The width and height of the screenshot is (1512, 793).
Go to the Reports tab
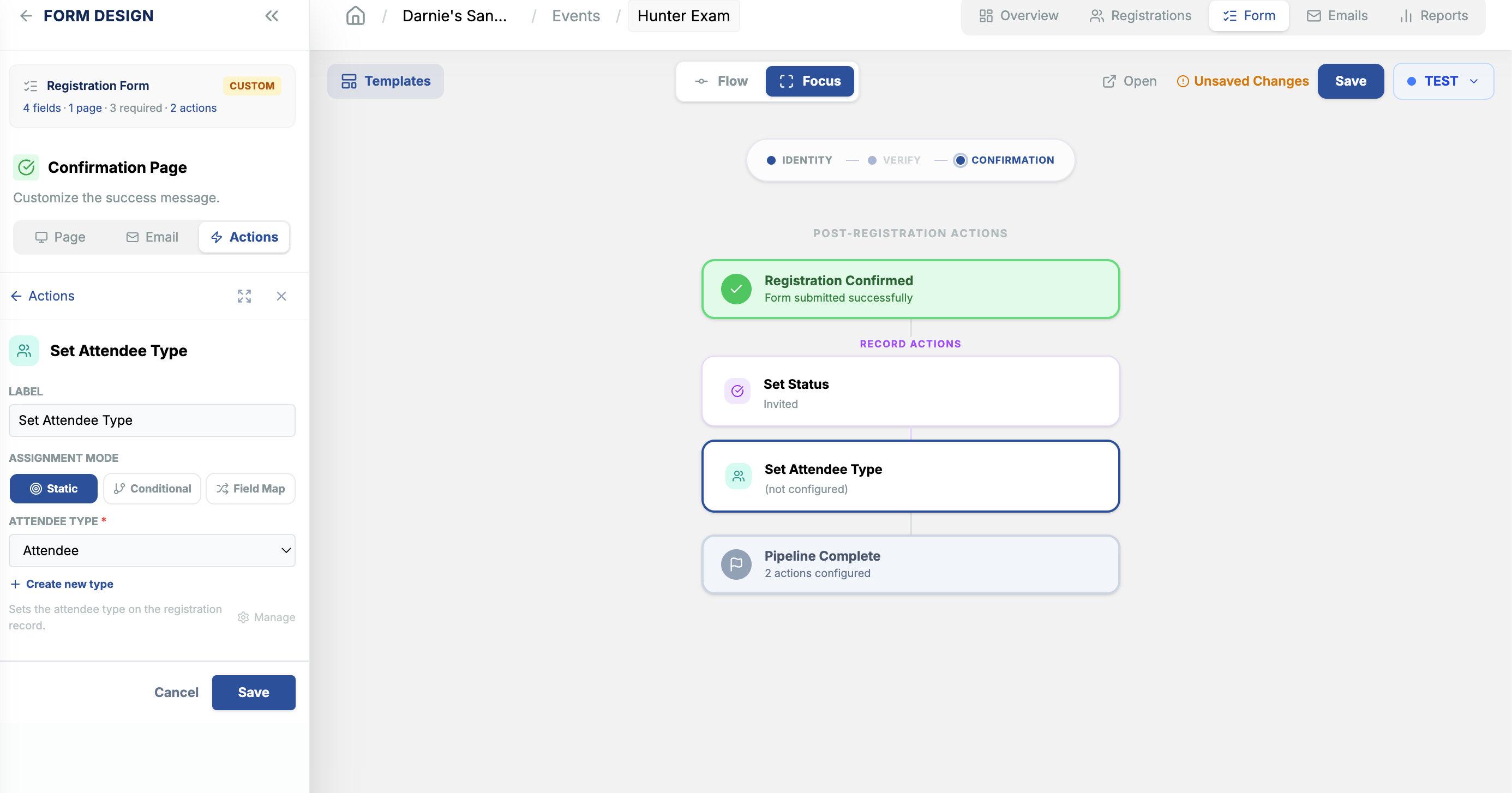(x=1433, y=16)
